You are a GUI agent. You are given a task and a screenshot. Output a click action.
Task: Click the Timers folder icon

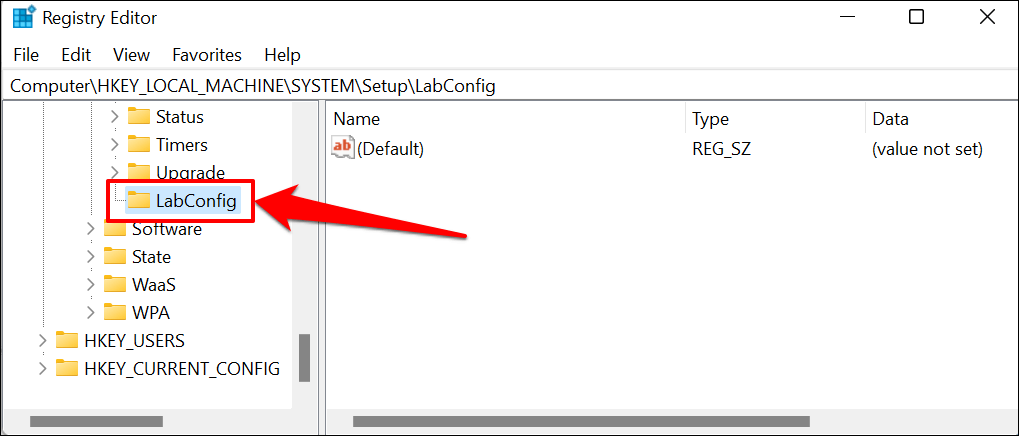[x=139, y=145]
